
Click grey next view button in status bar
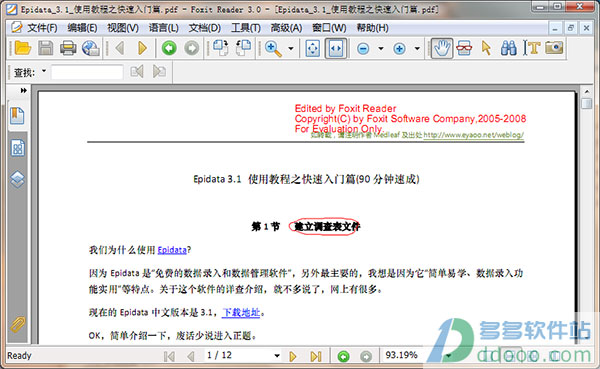pyautogui.click(x=366, y=356)
